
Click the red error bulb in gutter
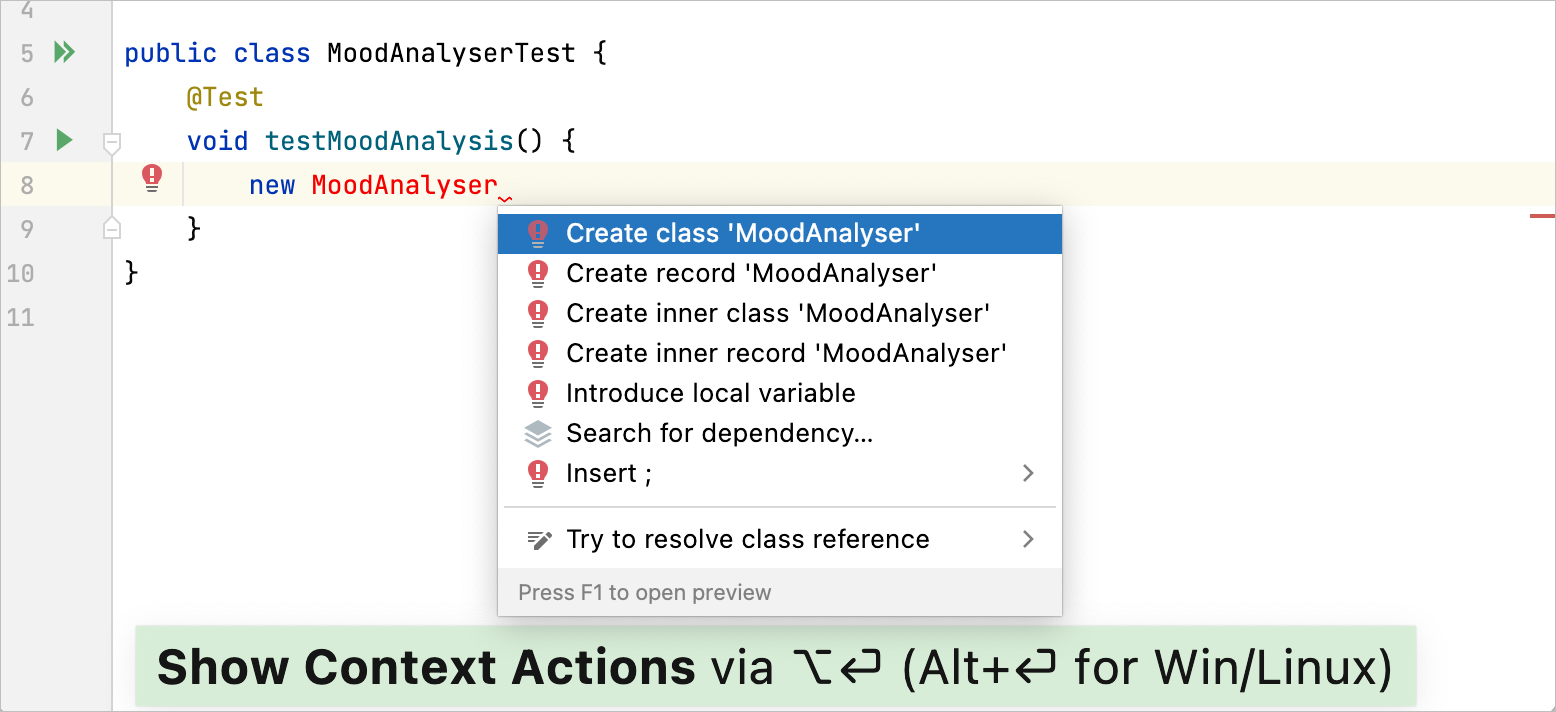152,179
